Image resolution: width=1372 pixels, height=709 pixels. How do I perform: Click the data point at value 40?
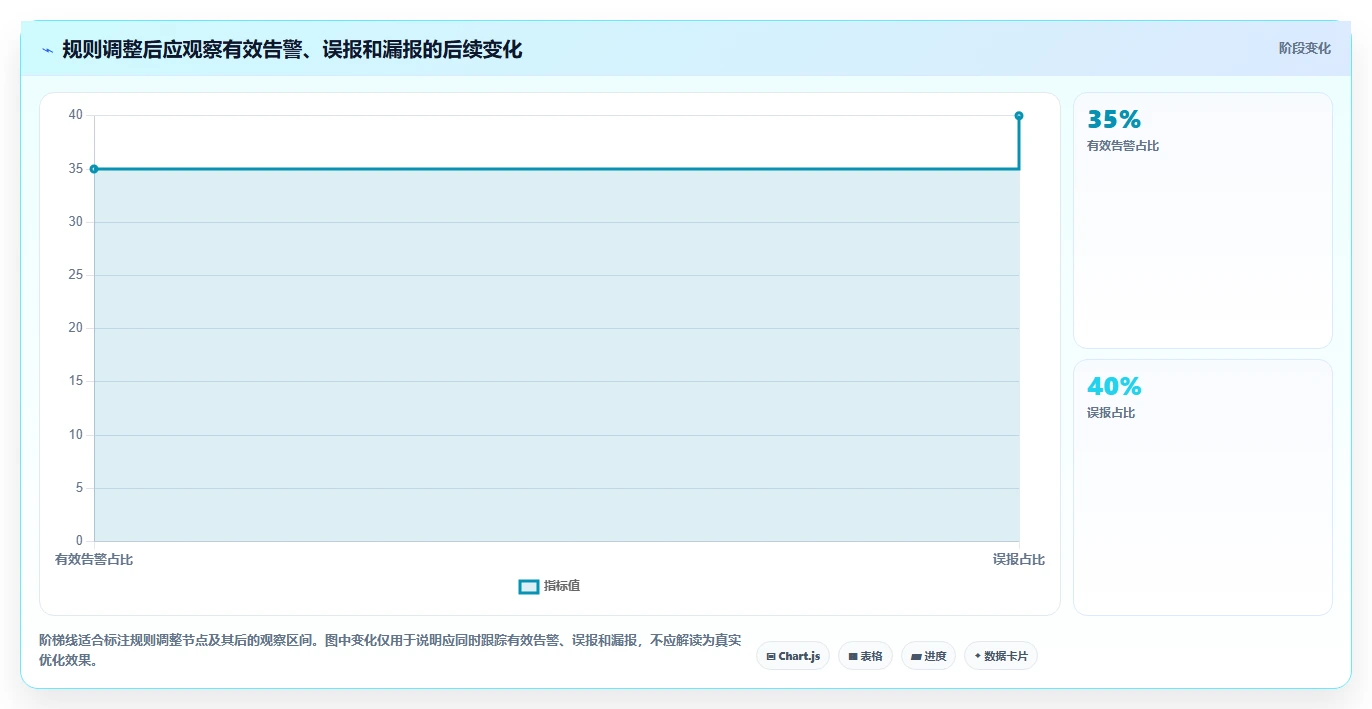tap(1019, 116)
